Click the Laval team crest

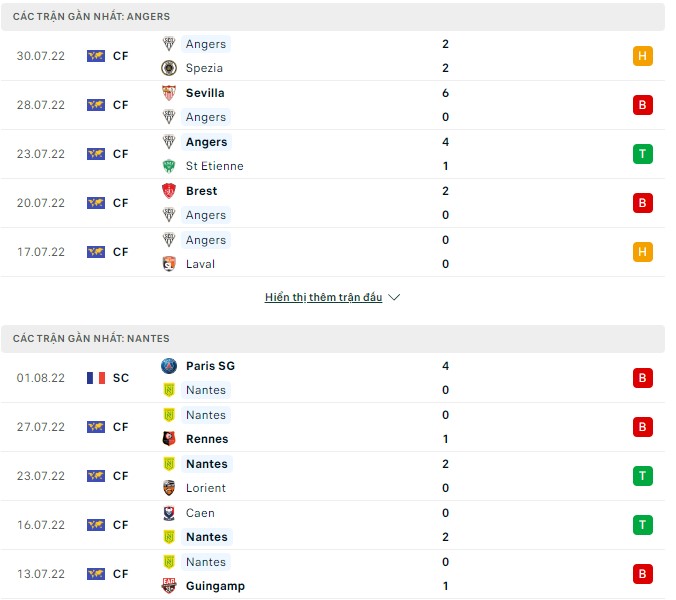tap(169, 264)
